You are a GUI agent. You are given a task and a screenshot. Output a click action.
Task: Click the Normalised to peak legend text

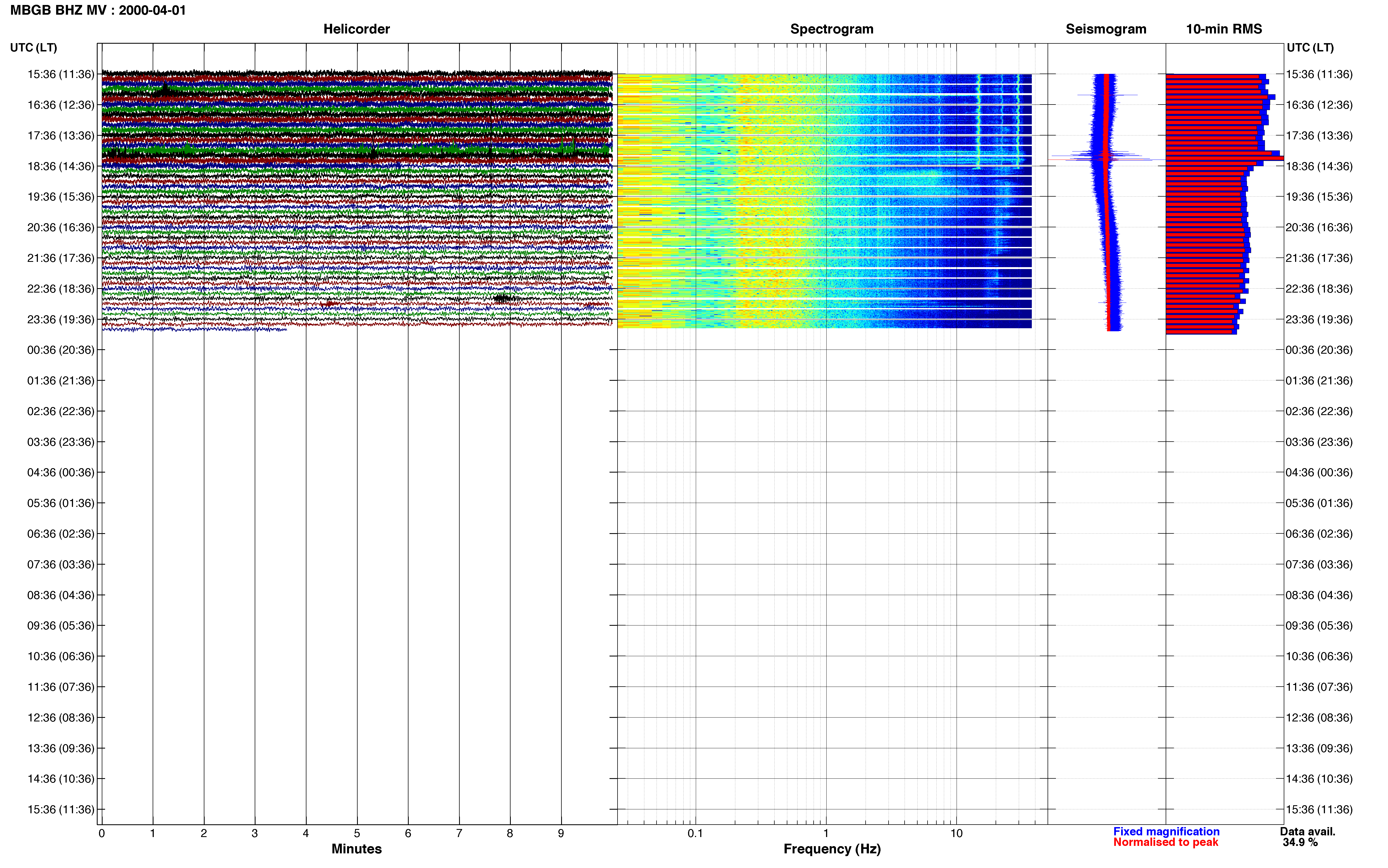click(x=1165, y=842)
